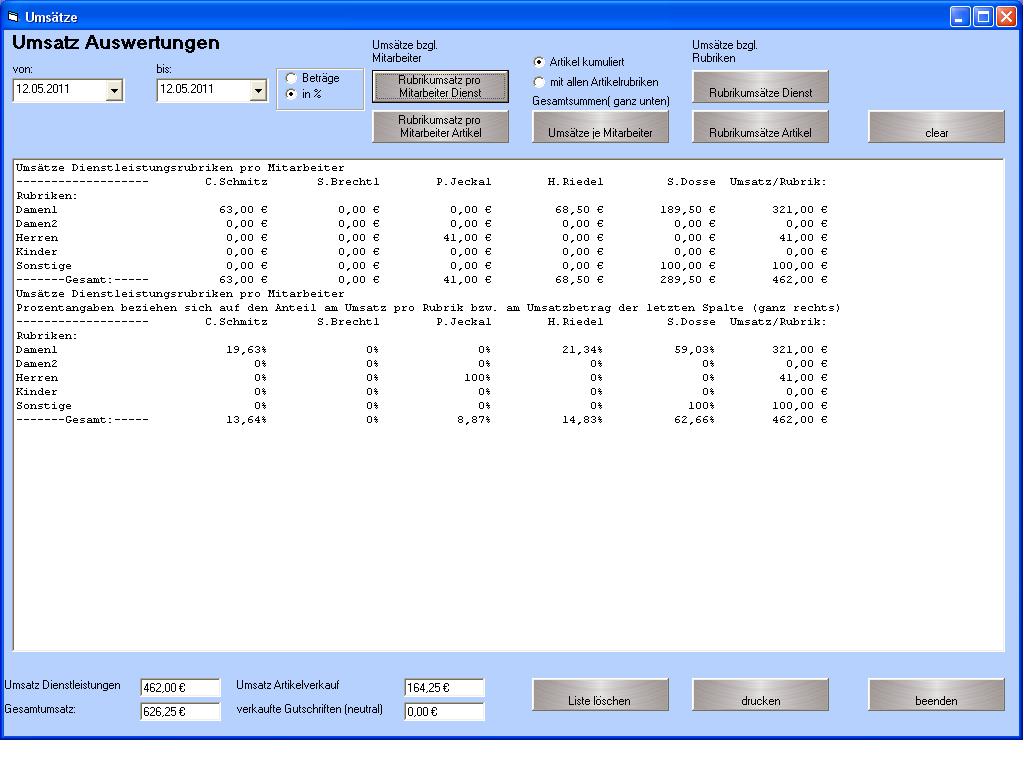Select 'mit allen Artikelrubriken' option
Image resolution: width=1024 pixels, height=776 pixels.
pos(540,82)
